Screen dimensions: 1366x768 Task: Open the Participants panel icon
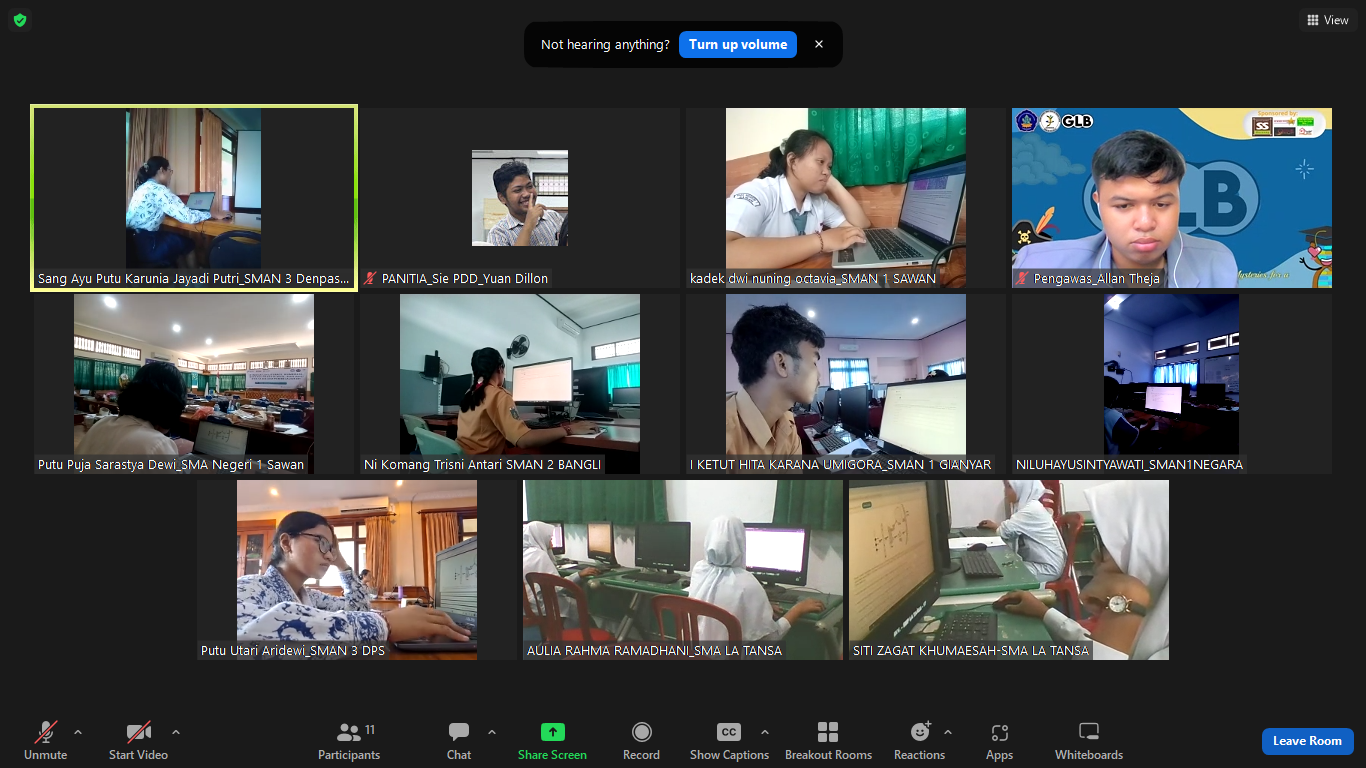pos(349,733)
